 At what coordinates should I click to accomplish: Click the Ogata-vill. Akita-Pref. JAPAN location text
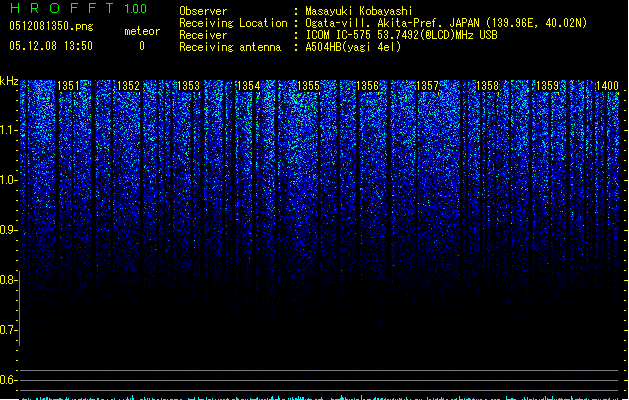pos(446,23)
